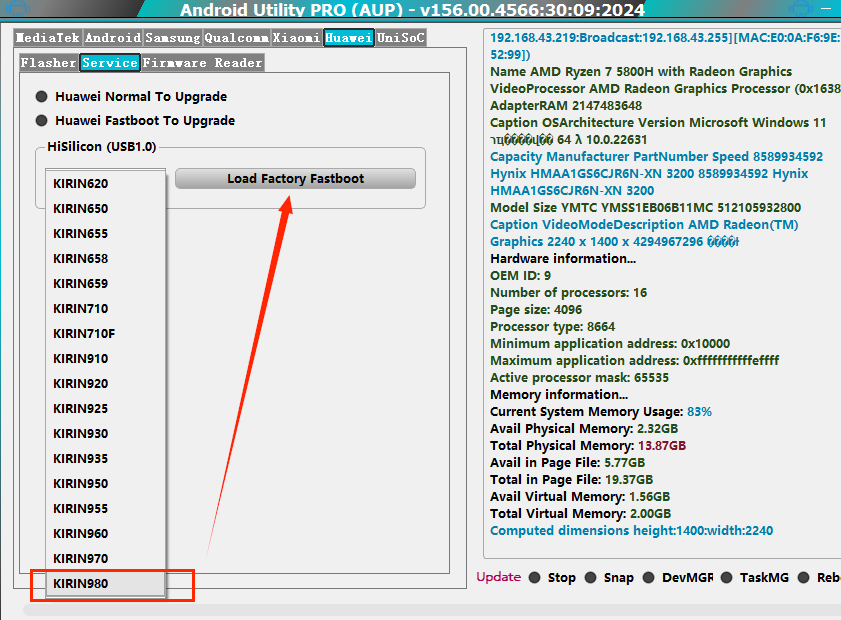Click the AMD Ryzen 7 5800H name line
This screenshot has width=841, height=620.
tap(641, 72)
